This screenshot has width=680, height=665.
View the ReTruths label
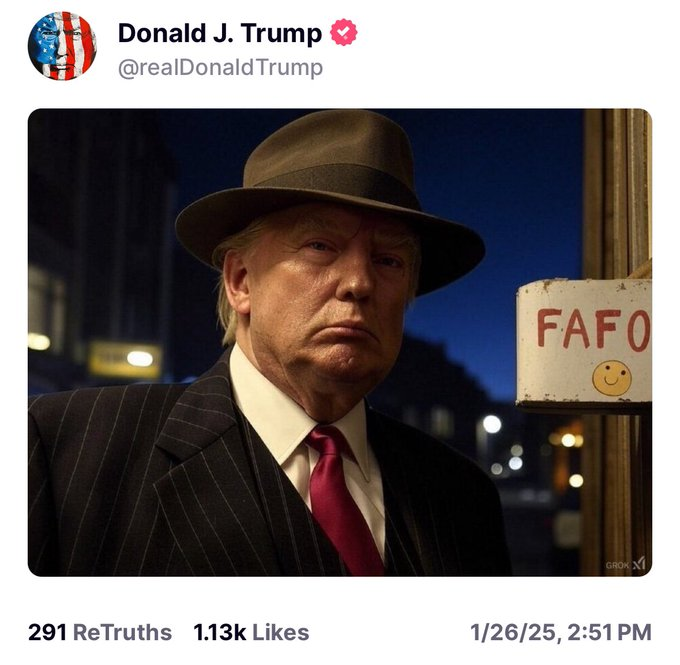pos(122,632)
